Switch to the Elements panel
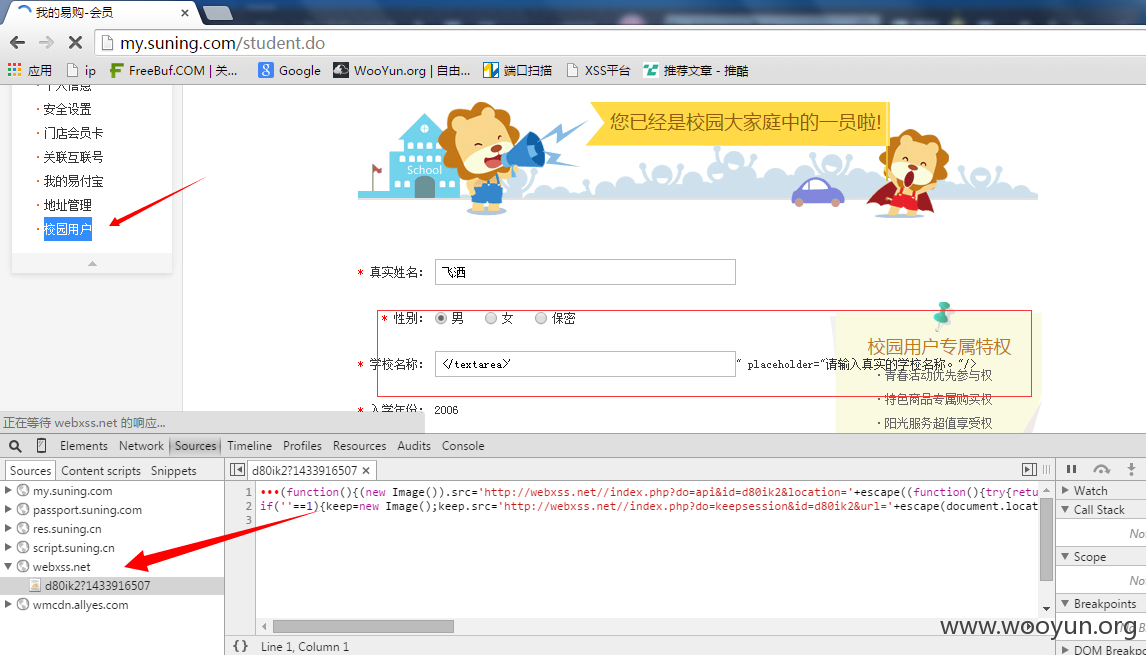The height and width of the screenshot is (655, 1146). point(83,446)
